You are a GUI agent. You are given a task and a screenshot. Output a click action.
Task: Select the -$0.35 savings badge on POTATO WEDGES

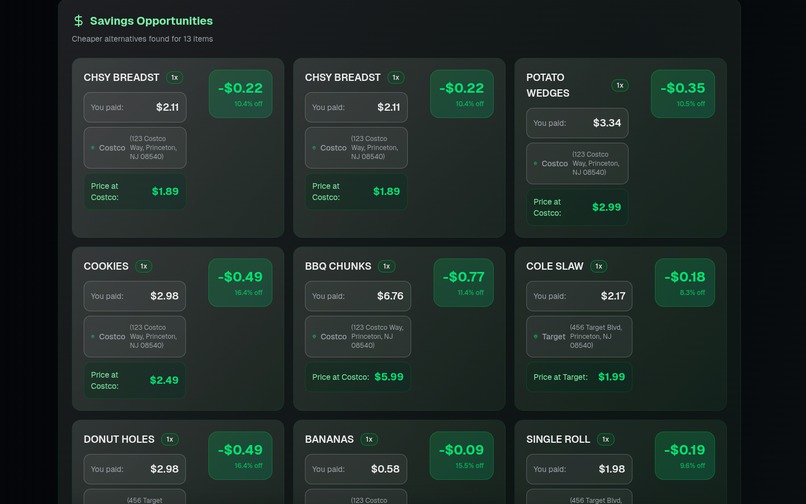(x=683, y=94)
